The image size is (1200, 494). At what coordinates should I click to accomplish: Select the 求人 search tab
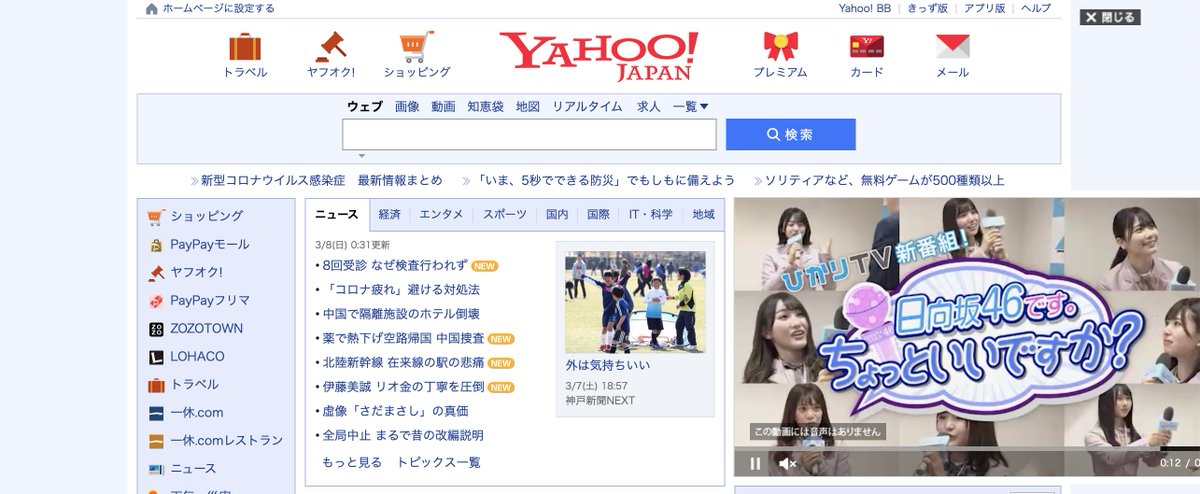pos(649,107)
